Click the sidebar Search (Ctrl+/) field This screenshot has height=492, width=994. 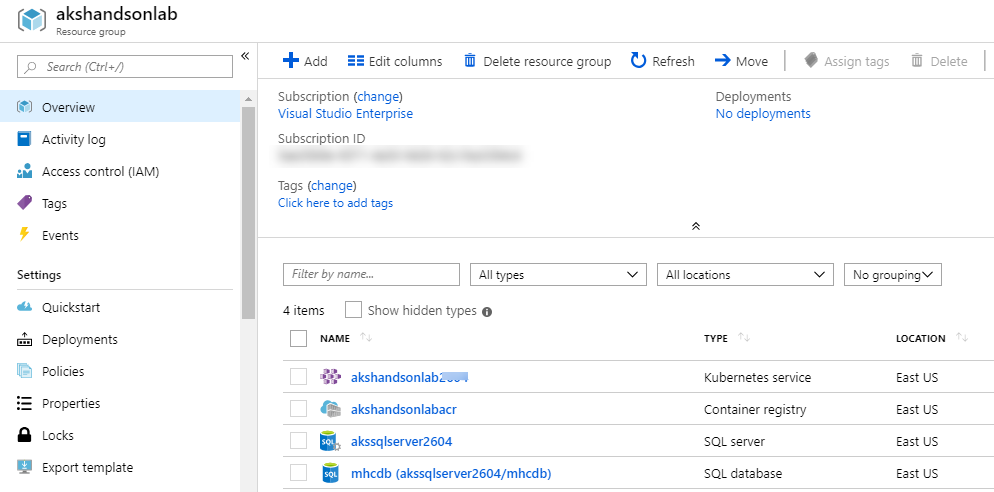click(125, 67)
